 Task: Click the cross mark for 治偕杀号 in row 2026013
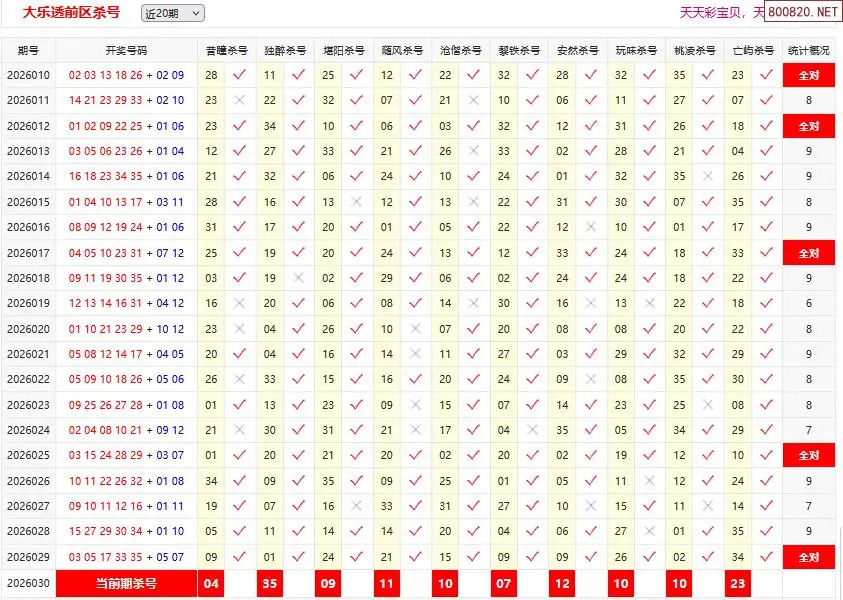[474, 151]
